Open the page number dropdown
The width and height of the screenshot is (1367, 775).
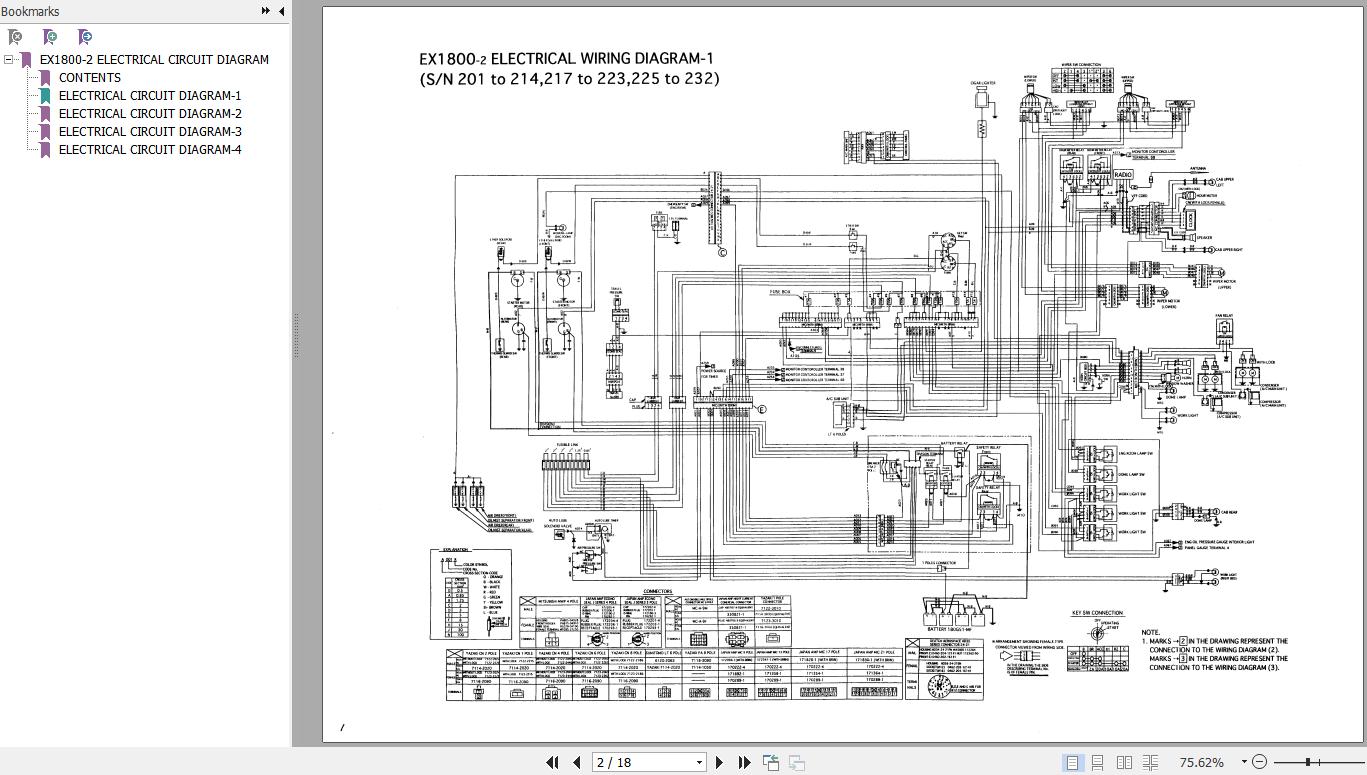[699, 762]
